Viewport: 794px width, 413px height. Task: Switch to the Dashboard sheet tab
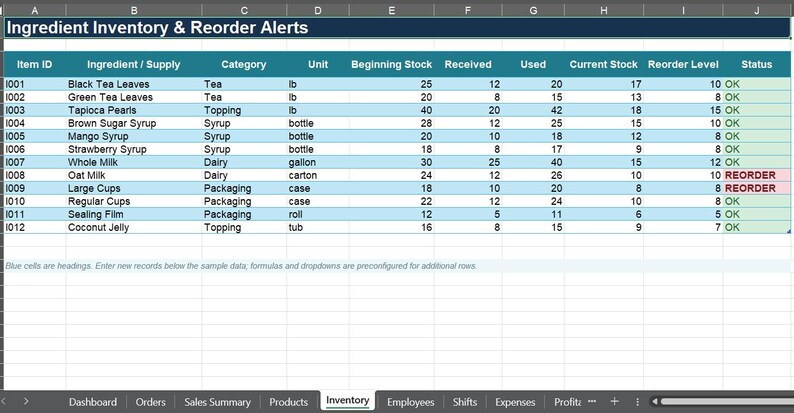click(x=93, y=402)
